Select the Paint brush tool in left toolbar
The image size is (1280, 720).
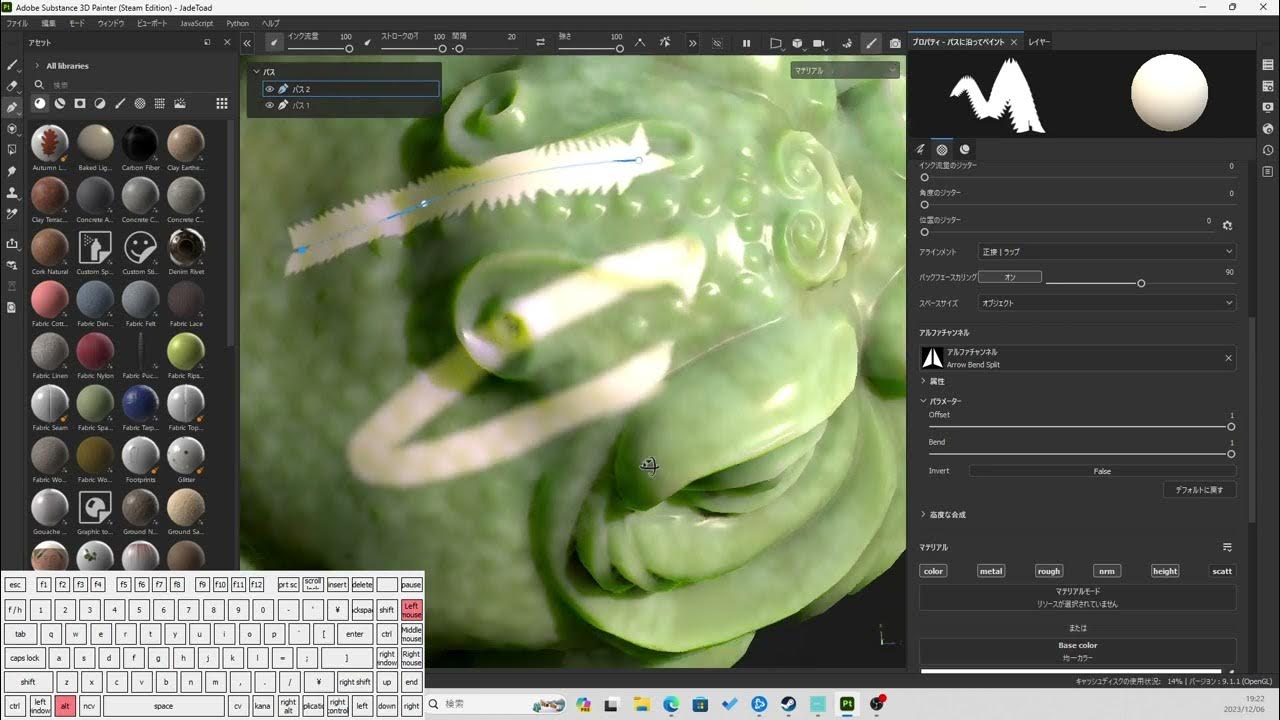(12, 65)
